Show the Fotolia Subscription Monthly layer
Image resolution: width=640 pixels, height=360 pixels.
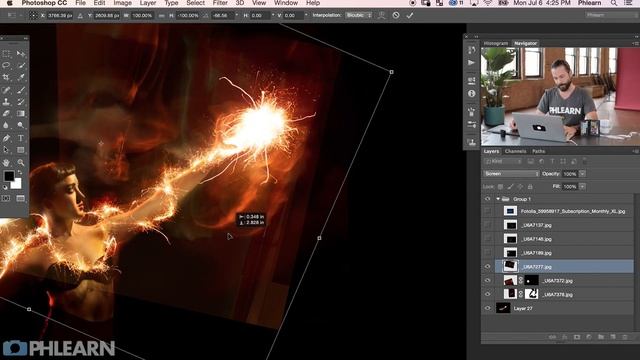[x=487, y=211]
